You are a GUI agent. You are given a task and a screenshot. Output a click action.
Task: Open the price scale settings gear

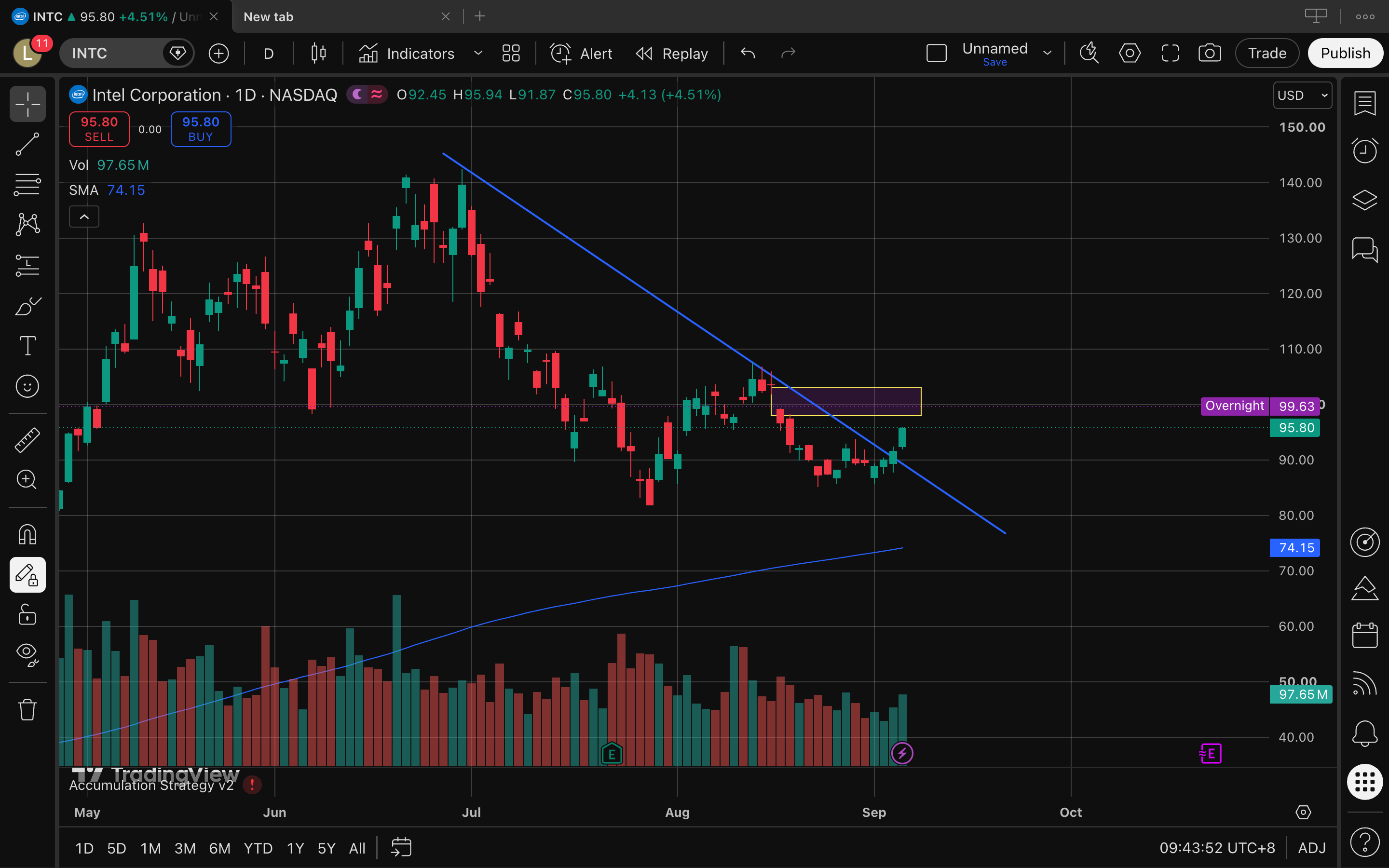[1304, 813]
